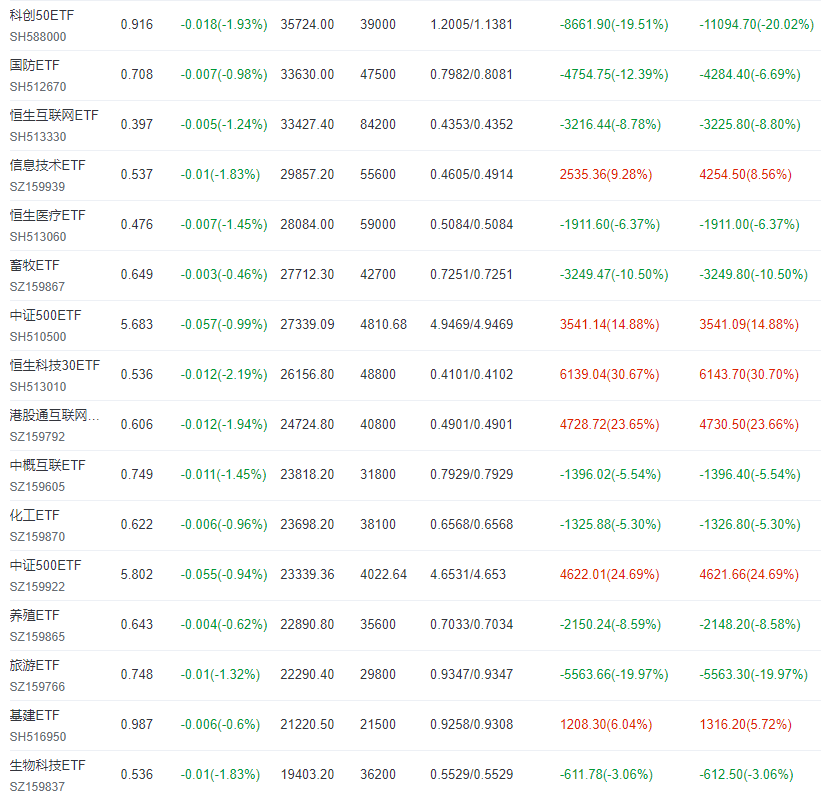Select code SH513010
This screenshot has width=821, height=799.
click(x=38, y=386)
